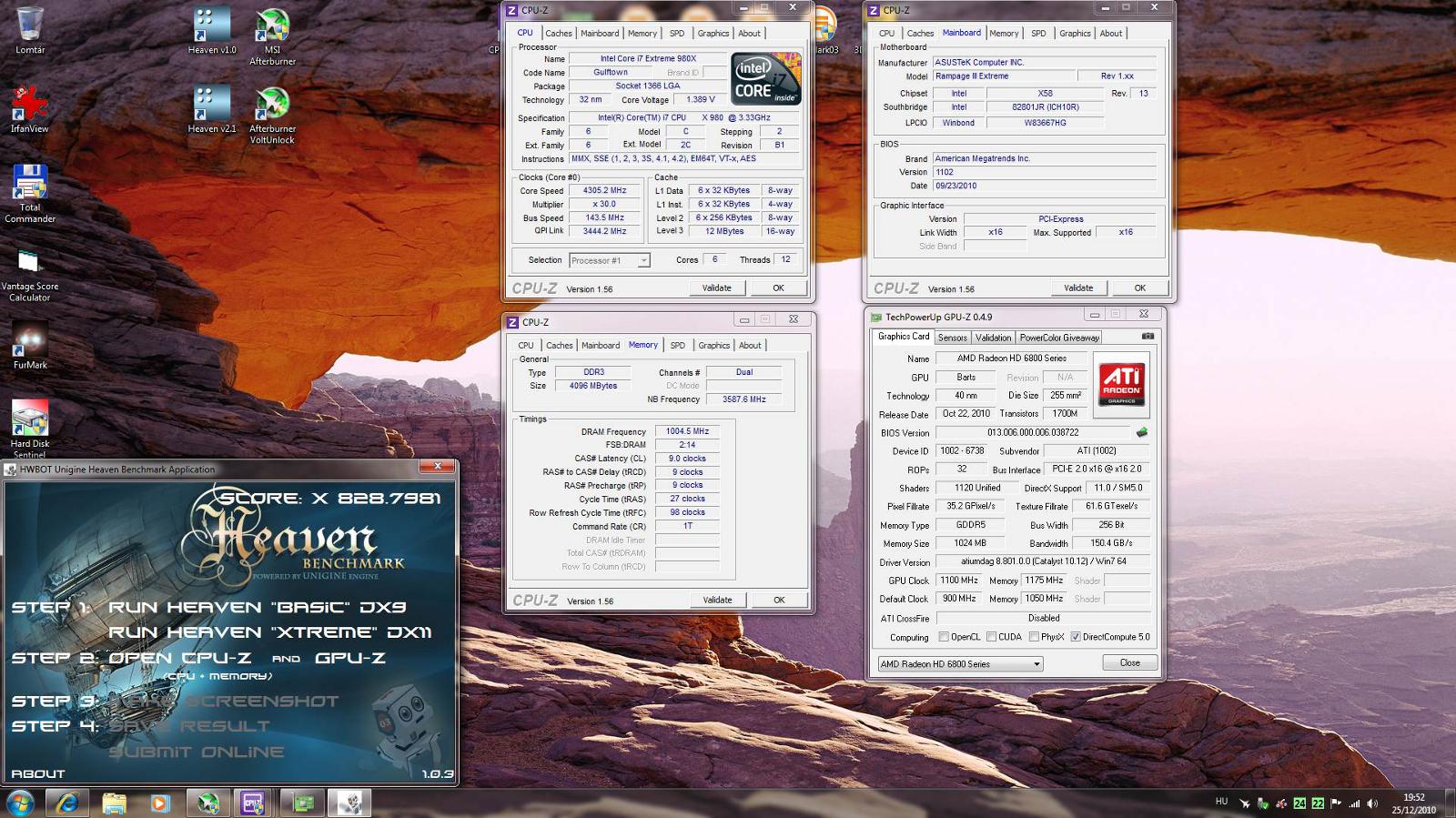
Task: Switch to MSI Afterburner taskbar icon
Action: (208, 803)
